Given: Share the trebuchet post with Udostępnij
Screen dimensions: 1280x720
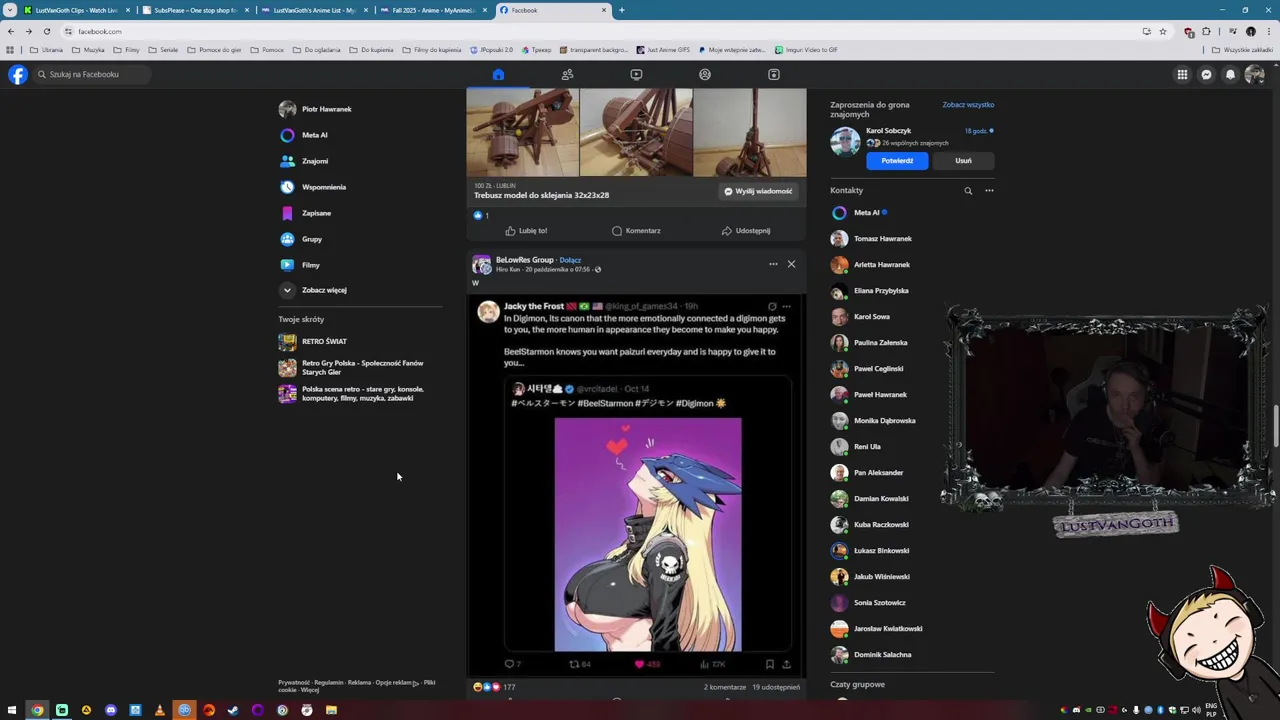Looking at the screenshot, I should click(x=746, y=231).
